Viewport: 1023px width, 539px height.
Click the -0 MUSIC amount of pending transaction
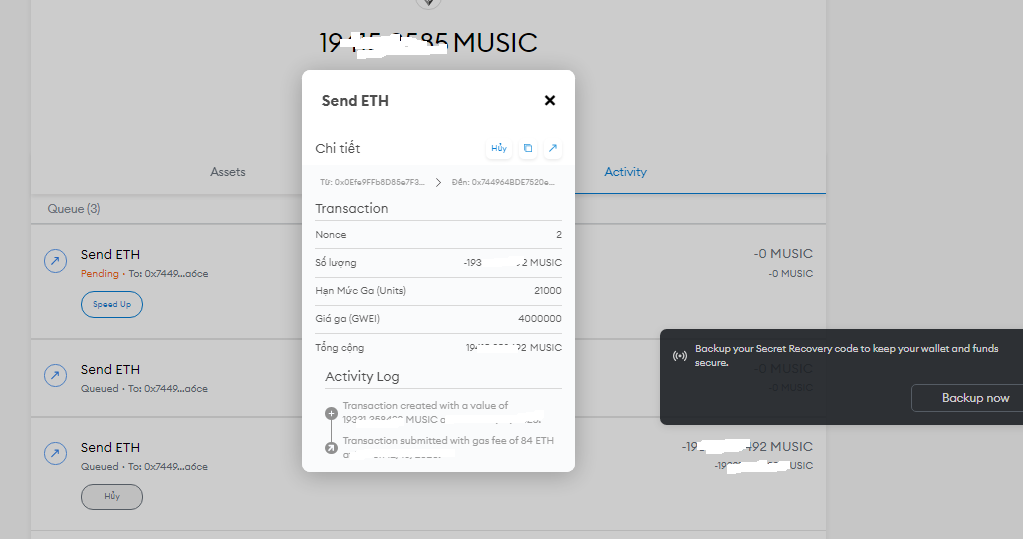point(783,253)
